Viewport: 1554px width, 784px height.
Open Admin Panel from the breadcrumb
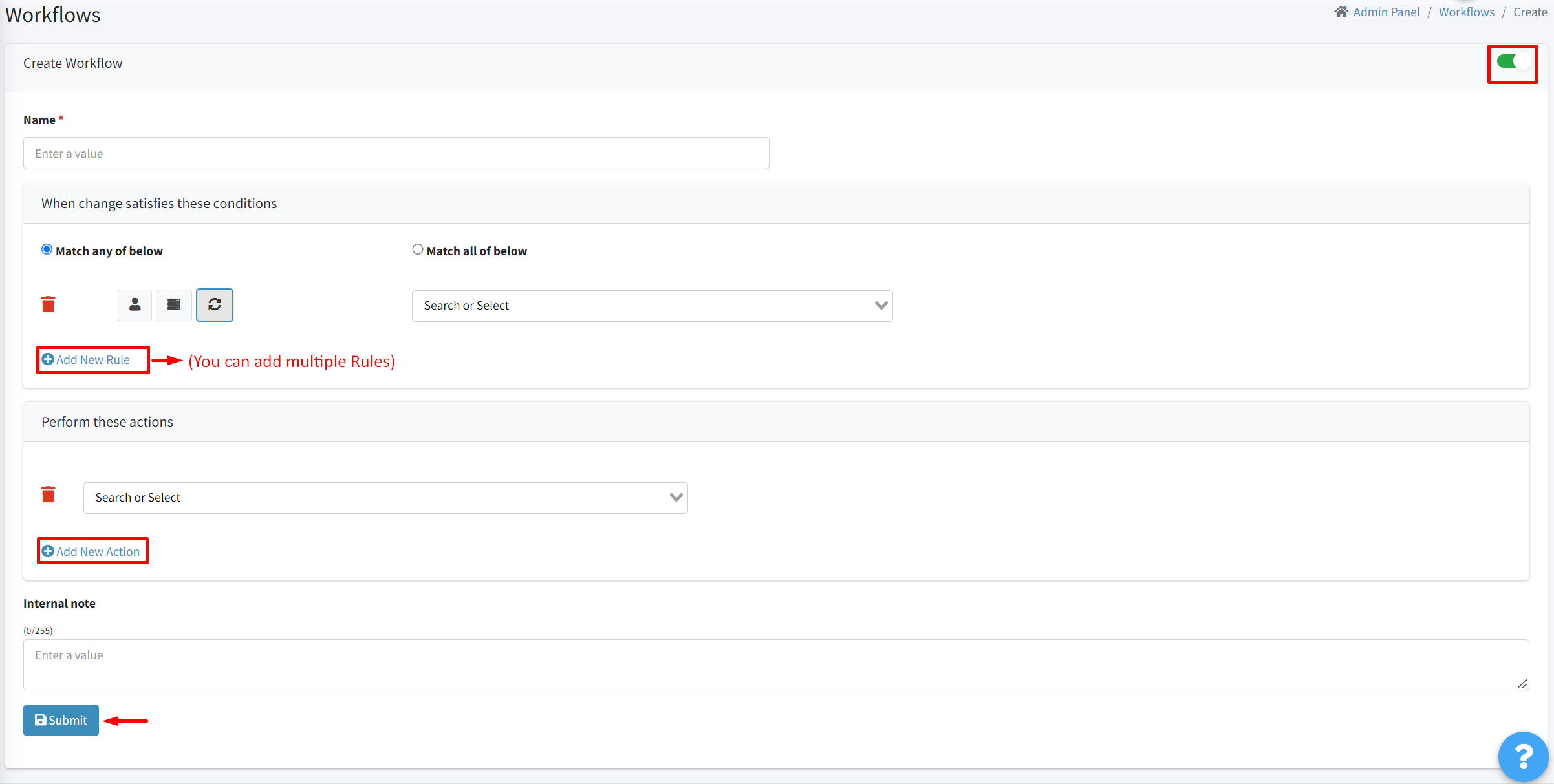[1386, 12]
